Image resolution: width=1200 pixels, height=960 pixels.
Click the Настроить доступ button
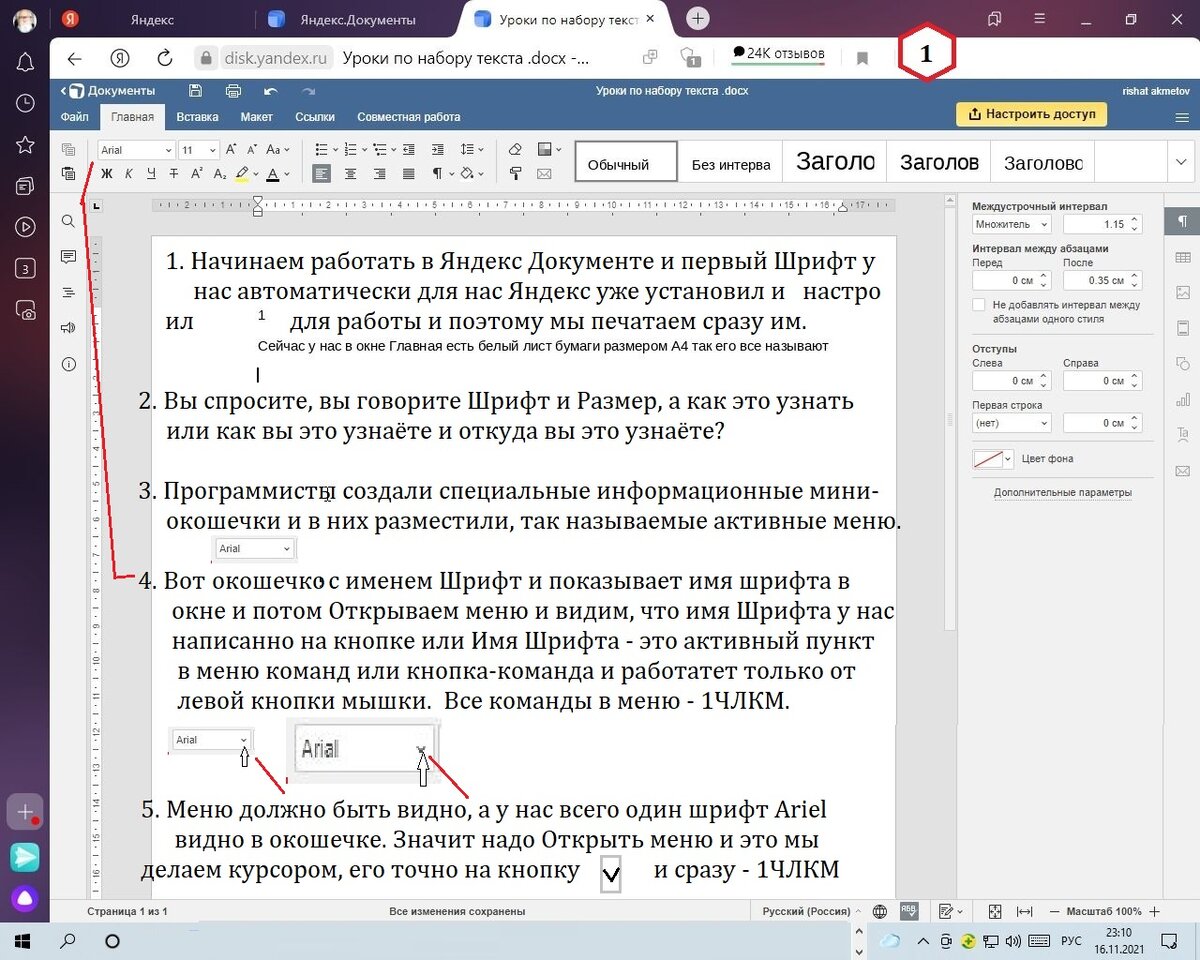coord(1031,115)
